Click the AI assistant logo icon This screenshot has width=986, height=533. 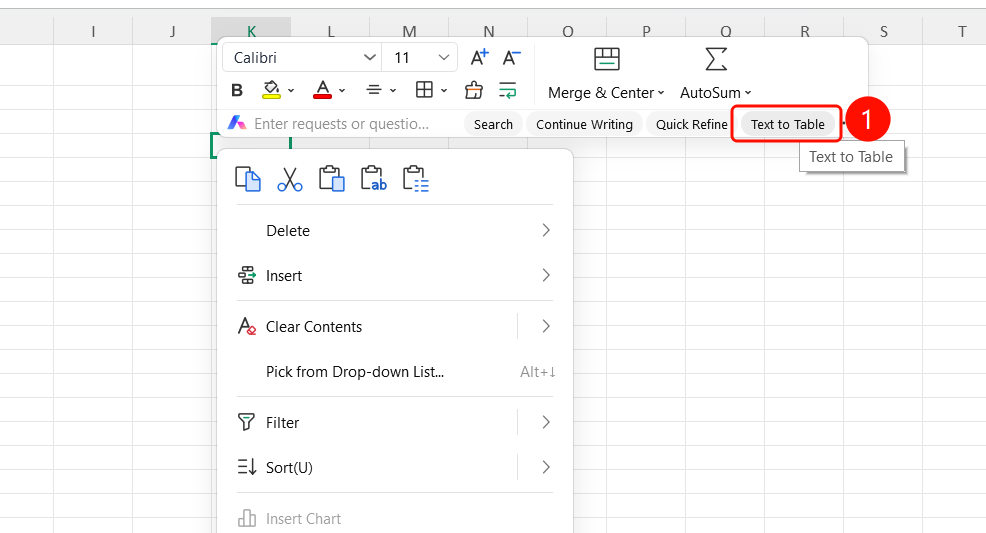(x=237, y=123)
